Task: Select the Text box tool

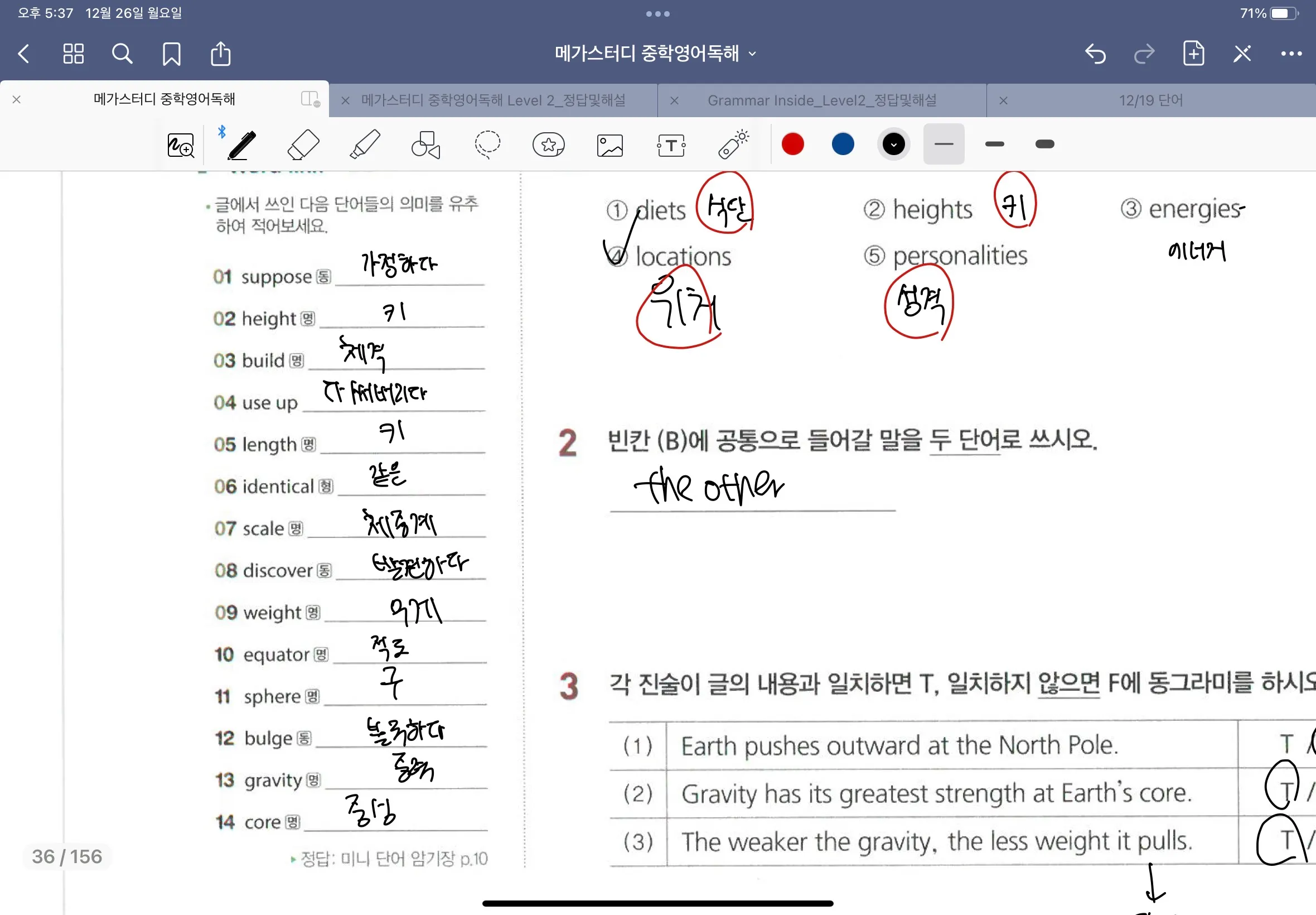Action: pyautogui.click(x=671, y=145)
